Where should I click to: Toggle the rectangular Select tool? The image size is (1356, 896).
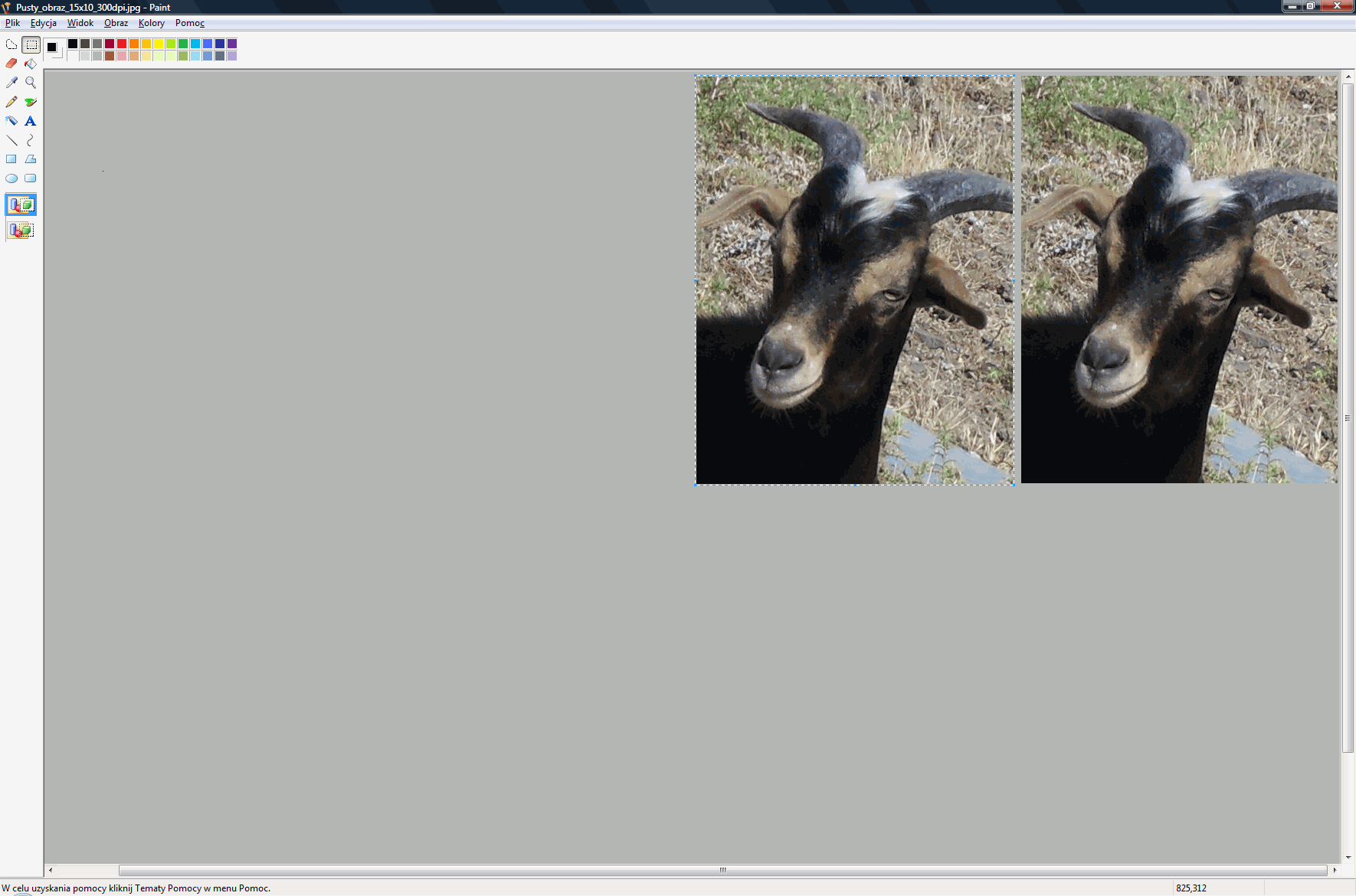tap(31, 44)
